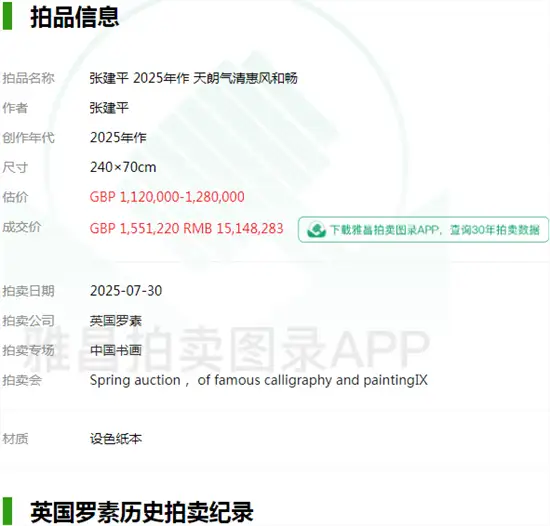Click the lot title 张建平 2025年作 天朗气清惠风和畅

[x=194, y=78]
